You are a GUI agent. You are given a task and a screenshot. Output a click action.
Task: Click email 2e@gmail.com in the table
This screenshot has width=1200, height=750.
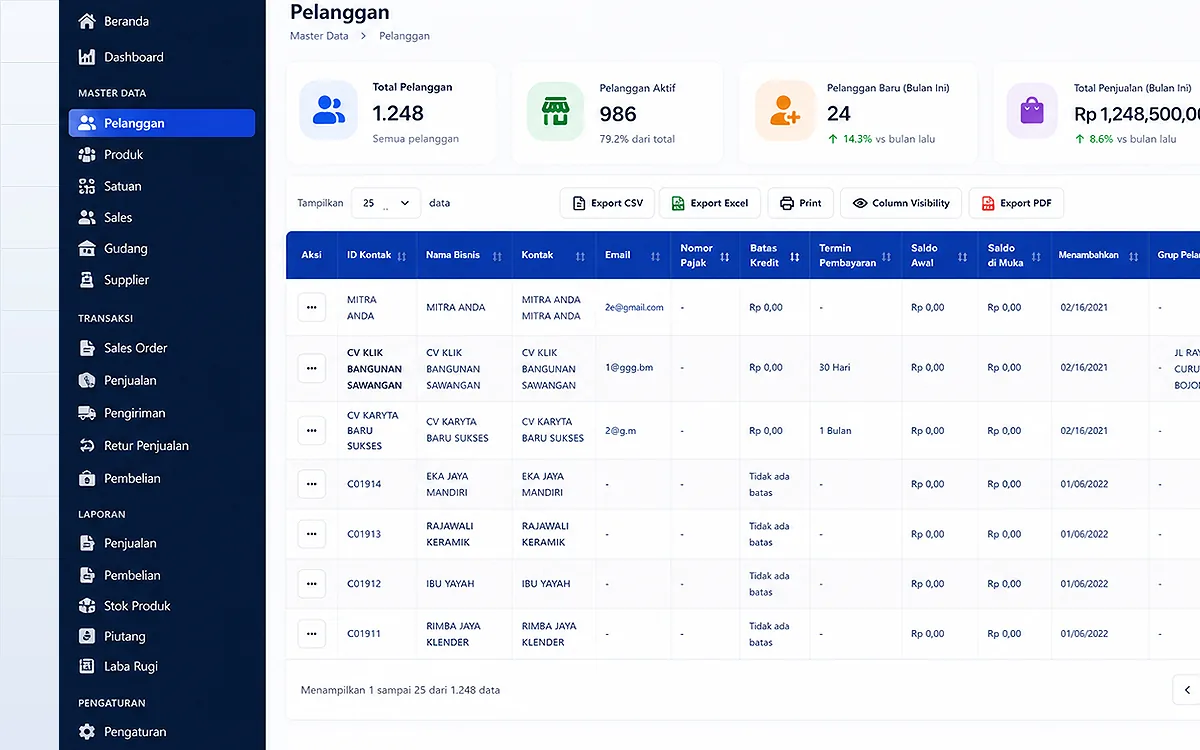tap(634, 307)
